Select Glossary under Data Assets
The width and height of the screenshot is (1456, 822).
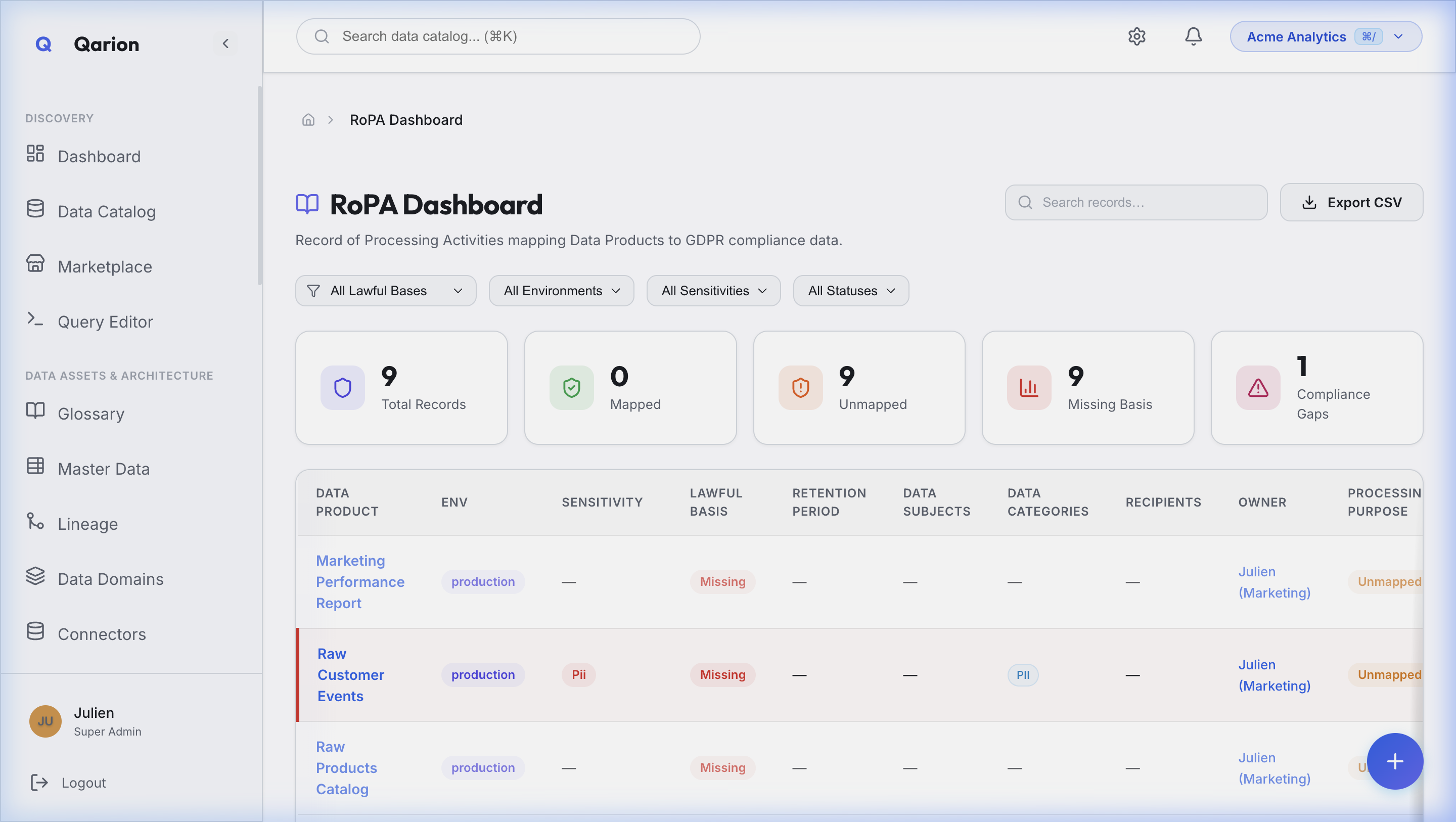pos(90,413)
